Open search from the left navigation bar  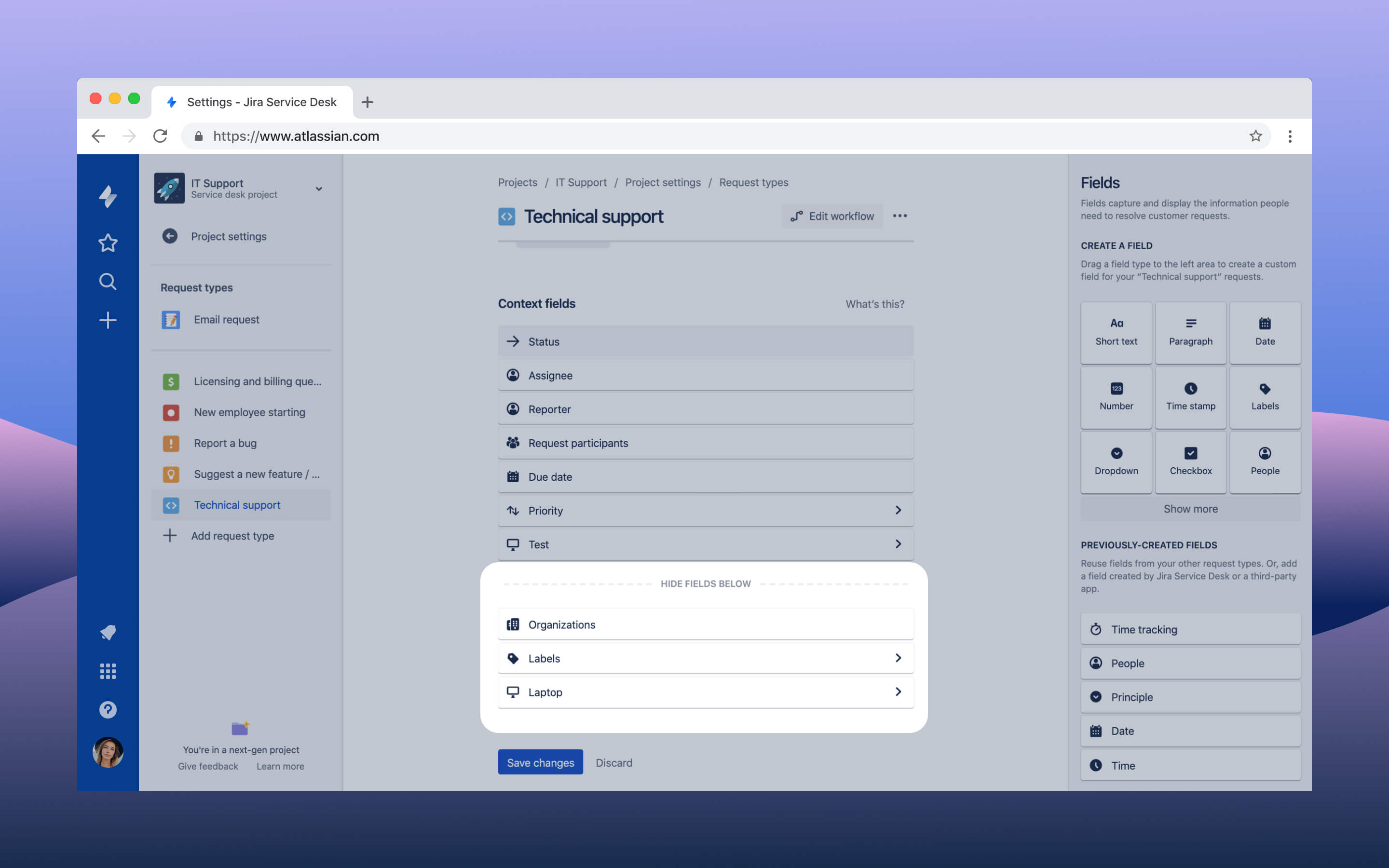coord(108,281)
